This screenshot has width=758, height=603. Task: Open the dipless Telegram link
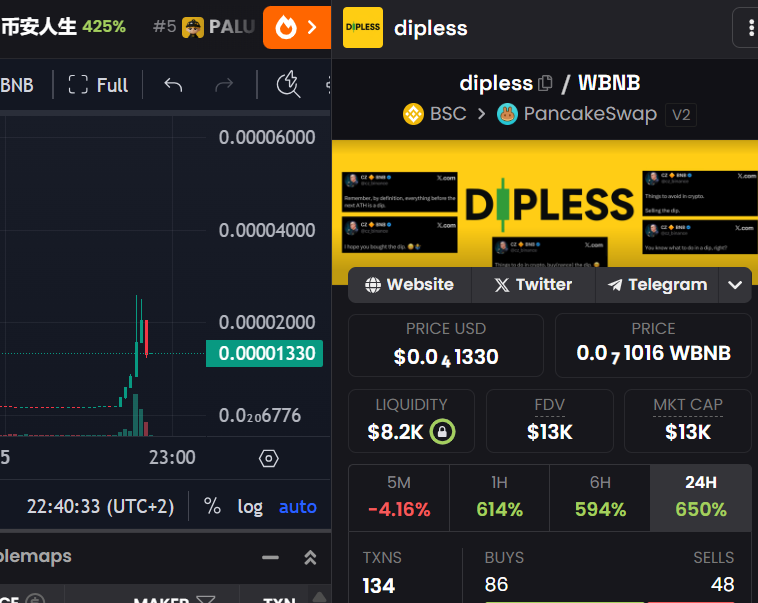pyautogui.click(x=657, y=285)
